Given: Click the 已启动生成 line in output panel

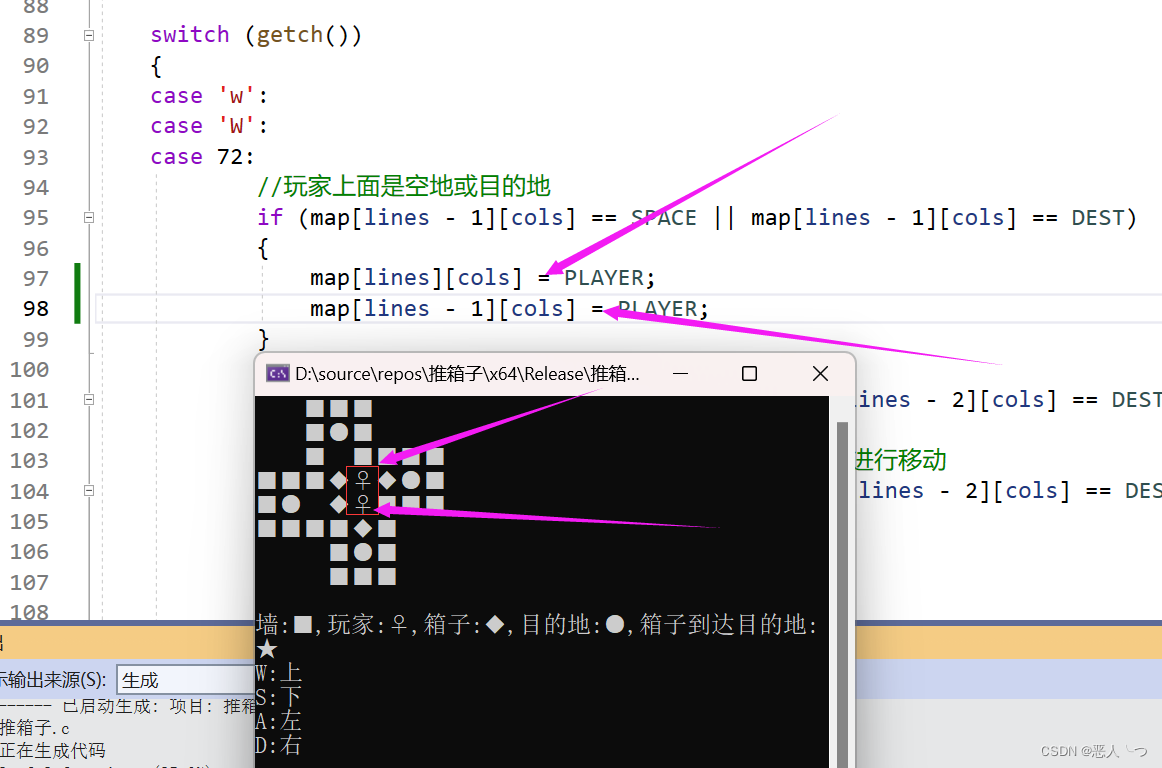Looking at the screenshot, I should [127, 706].
